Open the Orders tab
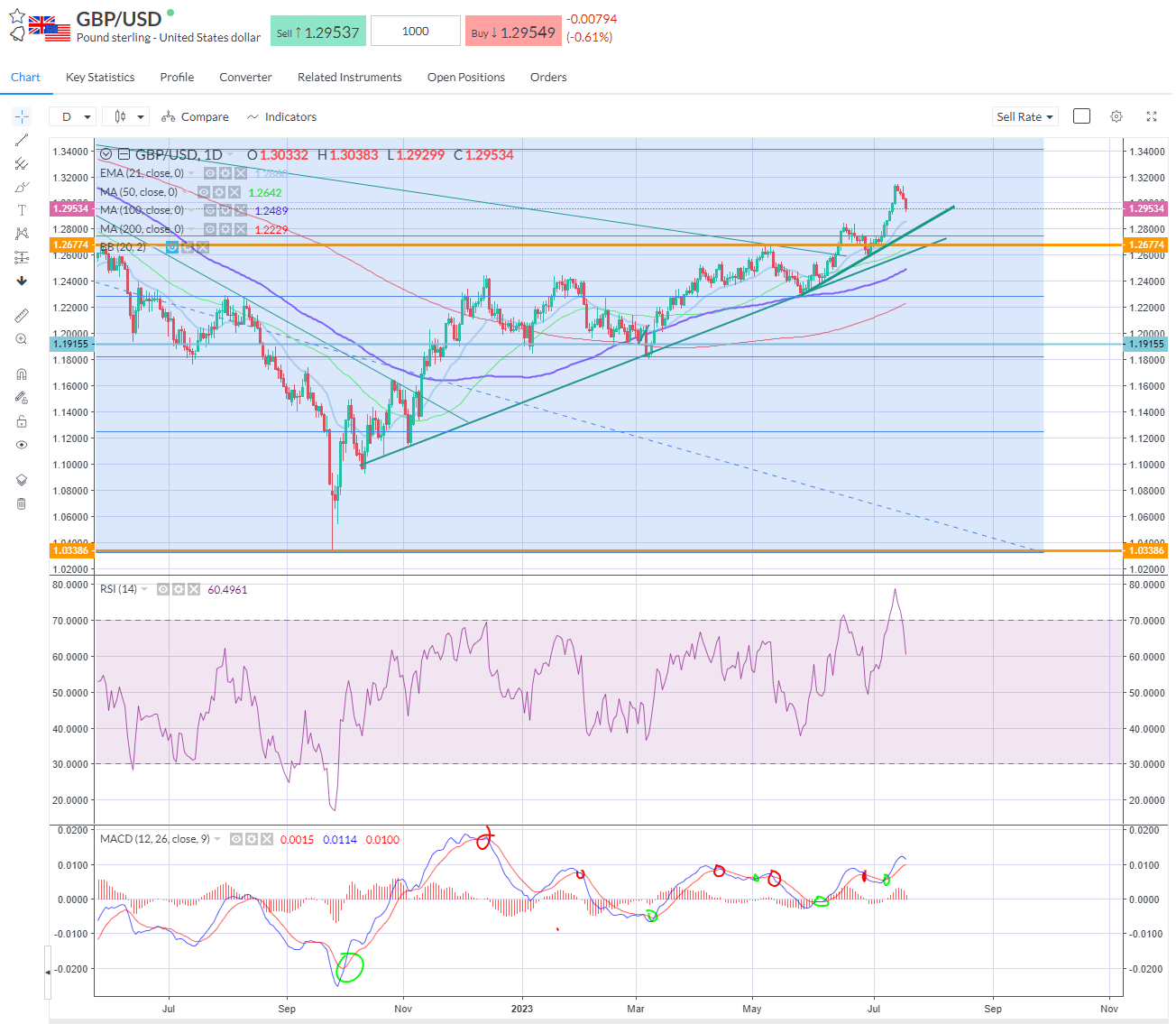Screen dimensions: 1176x1024 point(548,77)
